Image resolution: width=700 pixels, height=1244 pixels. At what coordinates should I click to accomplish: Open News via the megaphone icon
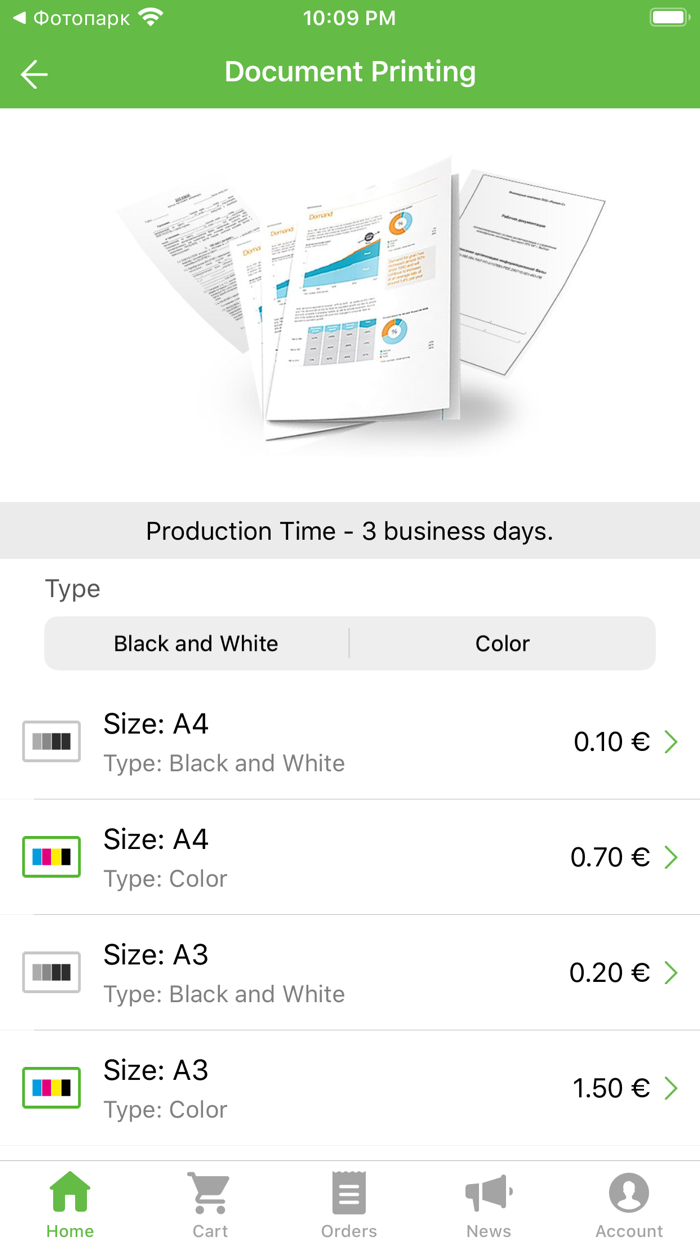pos(489,1192)
